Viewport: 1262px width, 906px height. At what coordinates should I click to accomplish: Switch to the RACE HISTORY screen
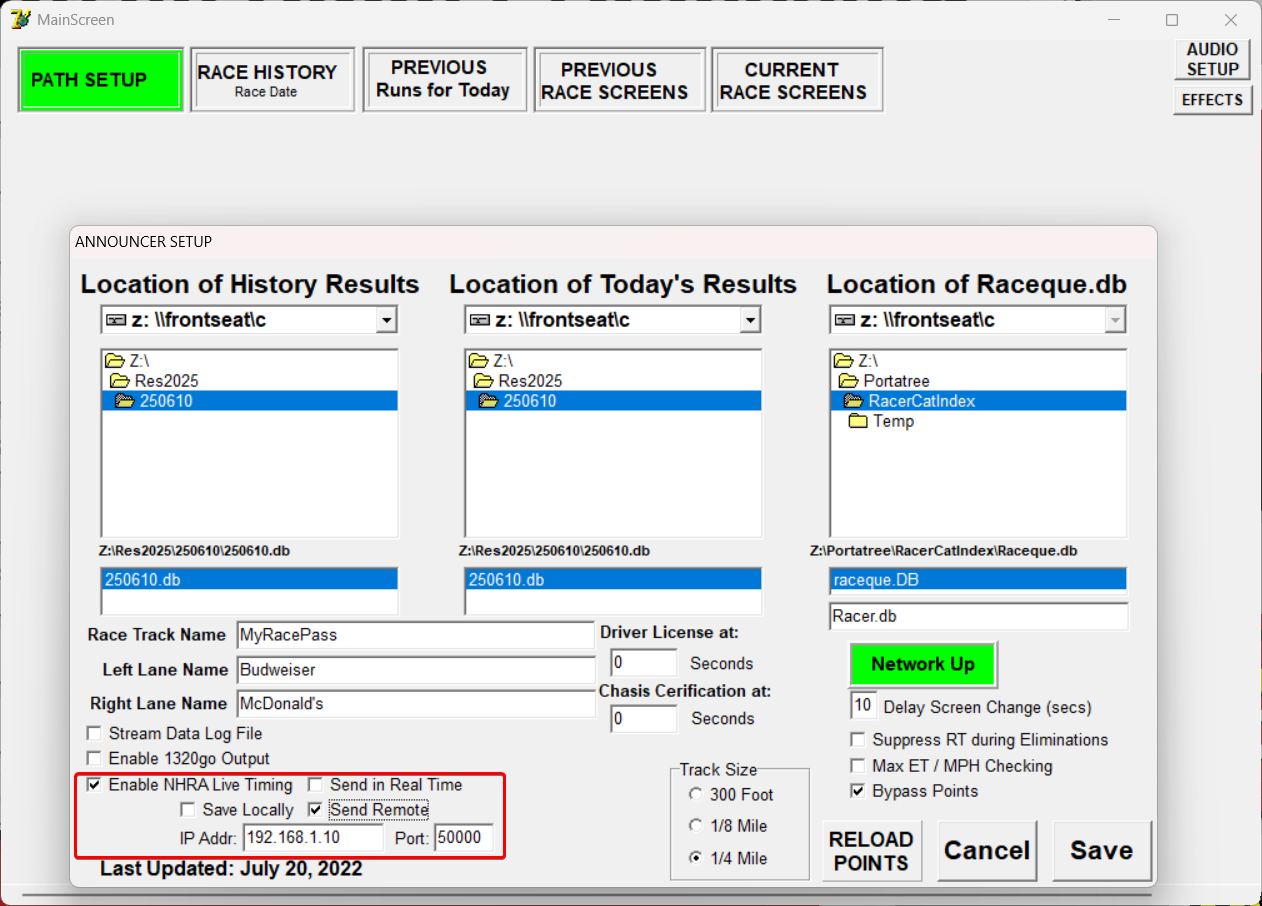tap(272, 79)
